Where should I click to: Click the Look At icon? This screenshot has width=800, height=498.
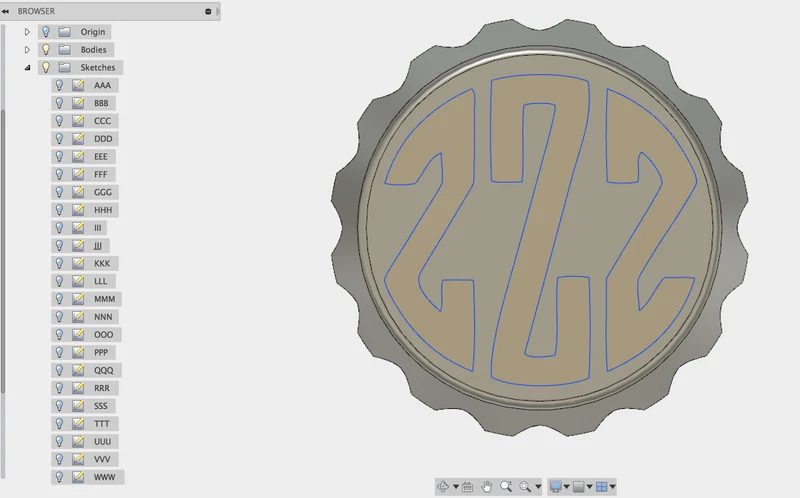click(467, 487)
